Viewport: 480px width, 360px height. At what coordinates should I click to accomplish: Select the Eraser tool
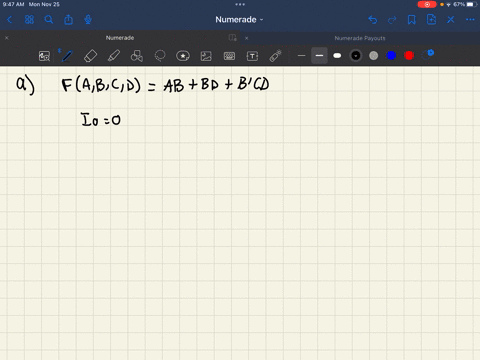90,56
